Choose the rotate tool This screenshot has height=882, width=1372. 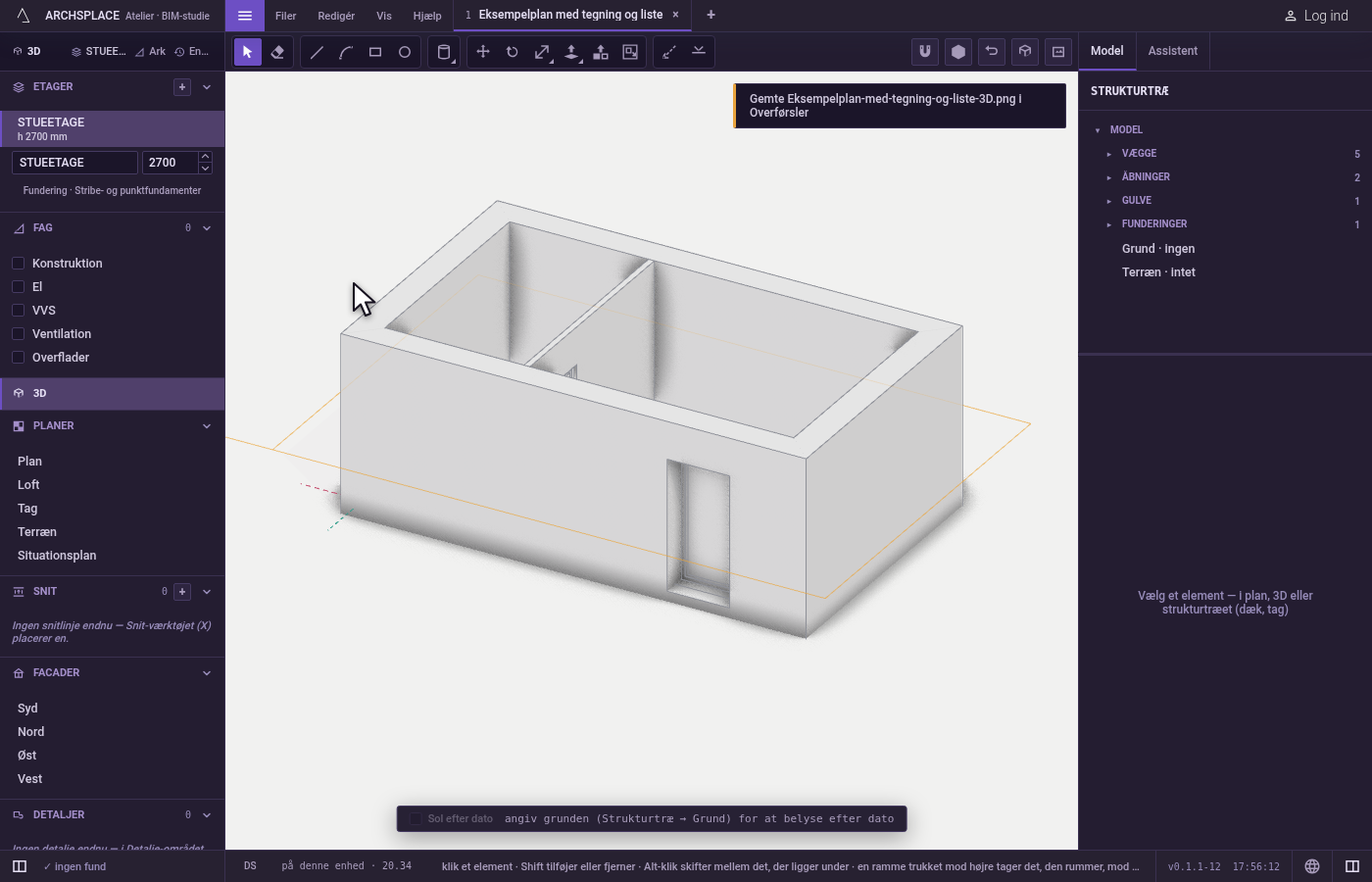click(x=513, y=52)
